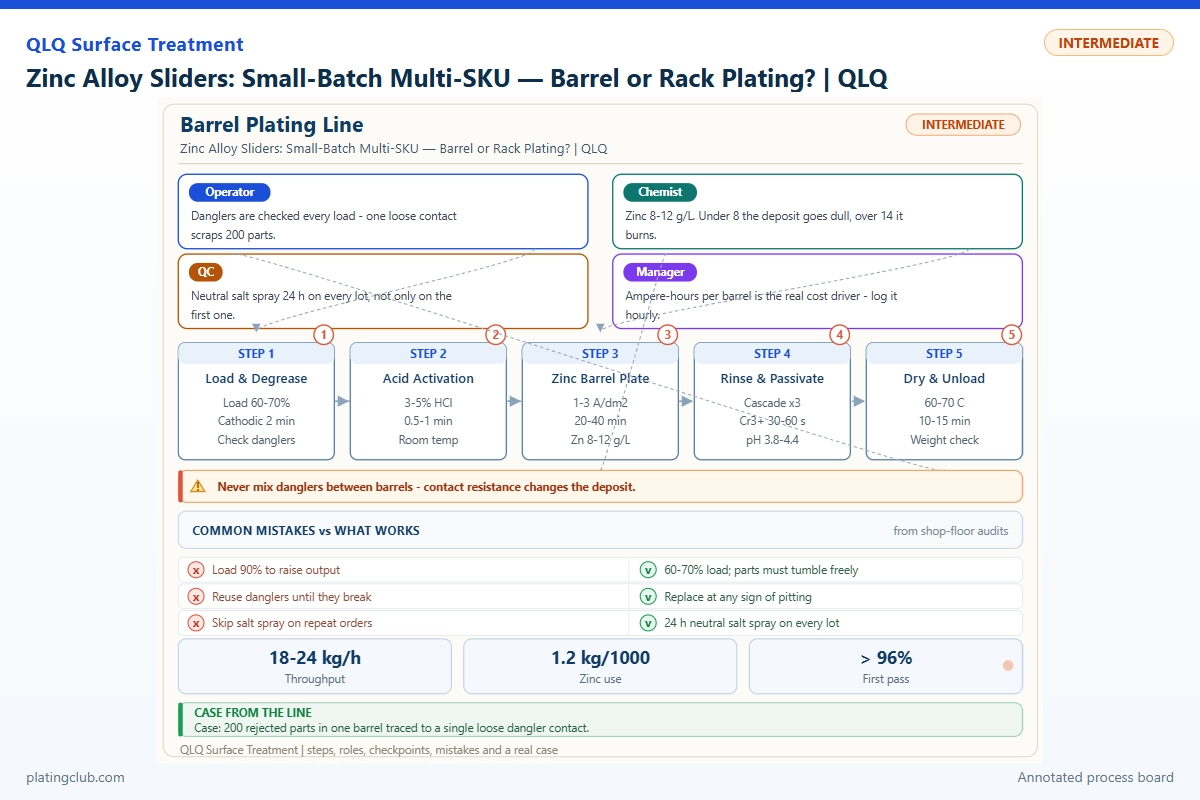Click the QC note 'Neutral salt spray 24 h'
Screen dimensions: 1200x800
(x=321, y=305)
